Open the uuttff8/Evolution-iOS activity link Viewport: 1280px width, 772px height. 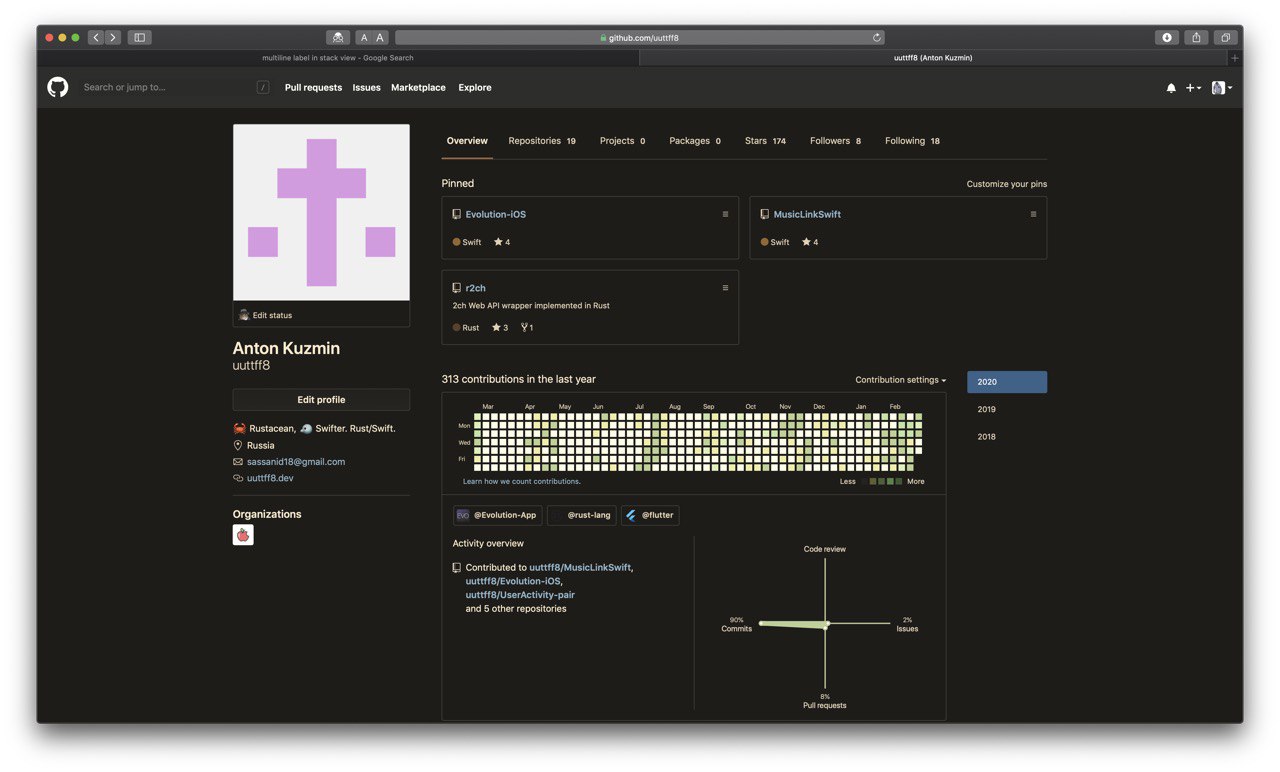click(513, 581)
